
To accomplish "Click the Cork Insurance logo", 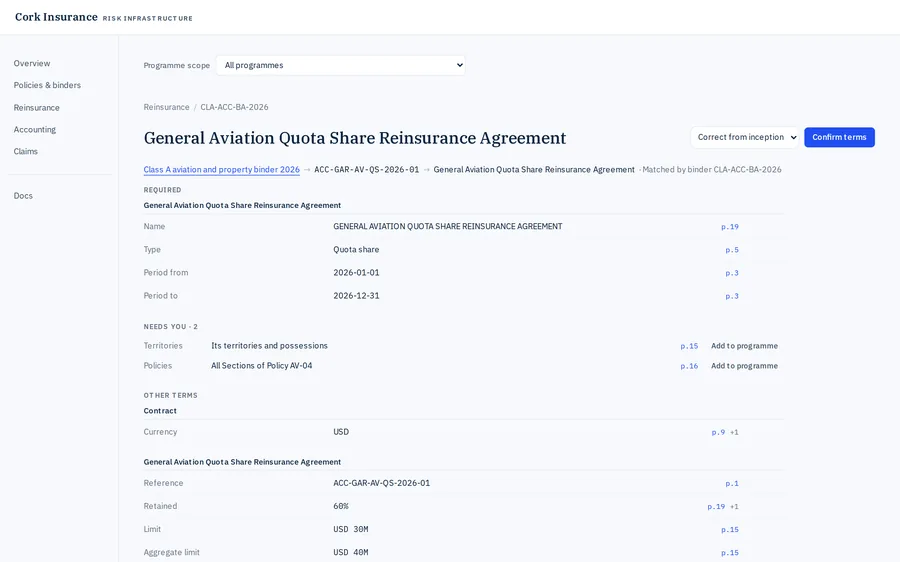I will click(56, 17).
